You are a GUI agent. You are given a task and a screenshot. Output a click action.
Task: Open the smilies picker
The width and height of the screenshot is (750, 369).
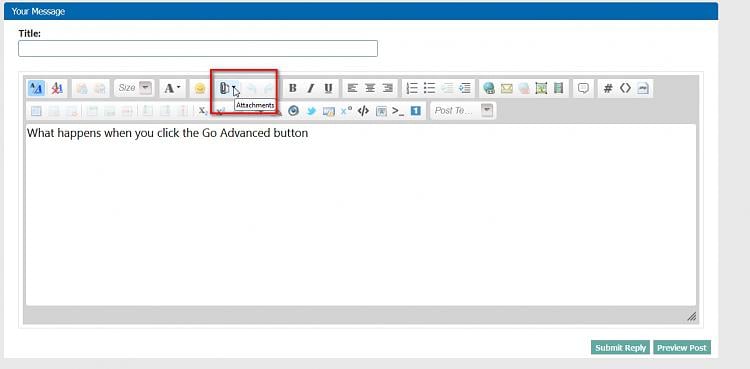(199, 88)
